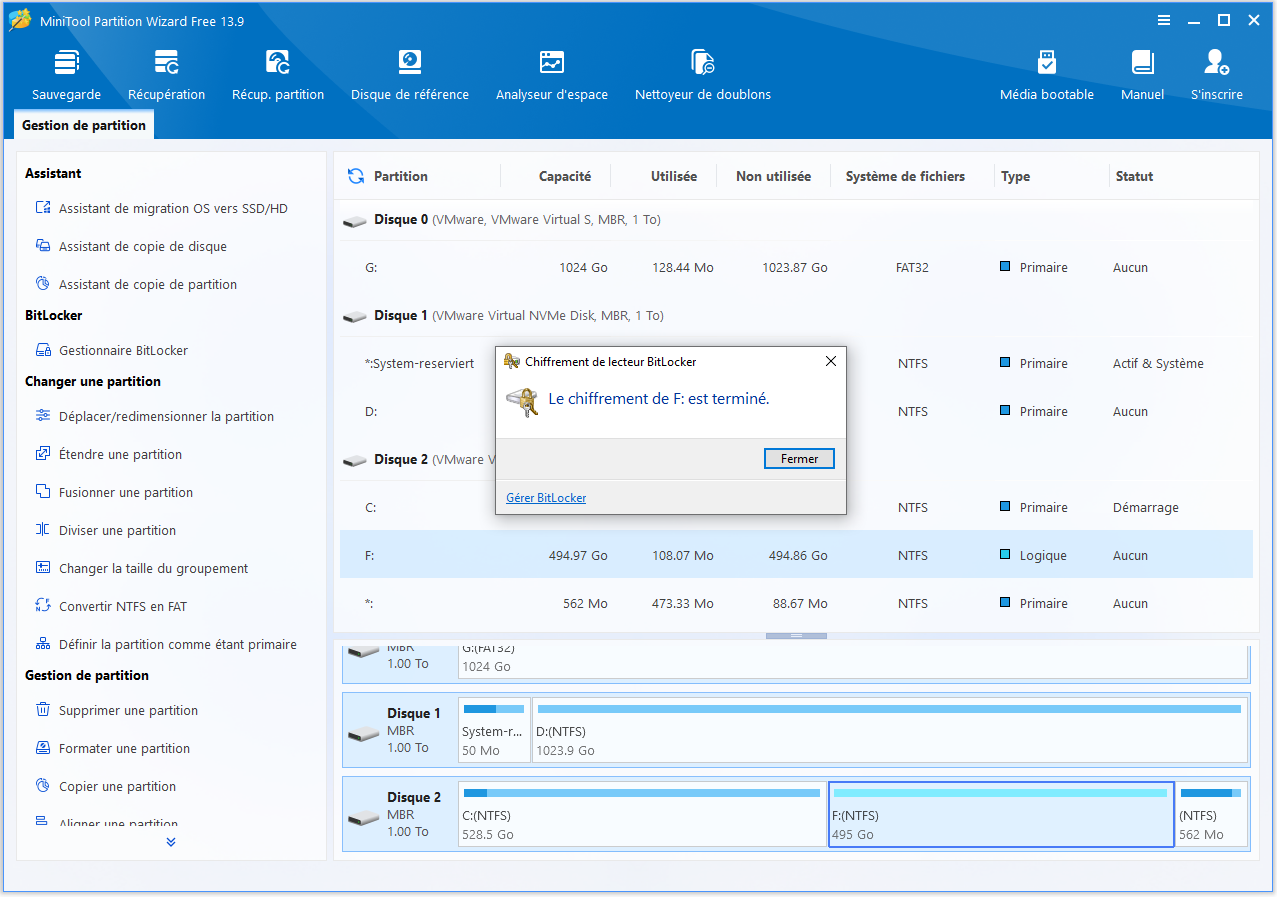Open the hamburger menu in title bar
1277x897 pixels.
(x=1164, y=20)
